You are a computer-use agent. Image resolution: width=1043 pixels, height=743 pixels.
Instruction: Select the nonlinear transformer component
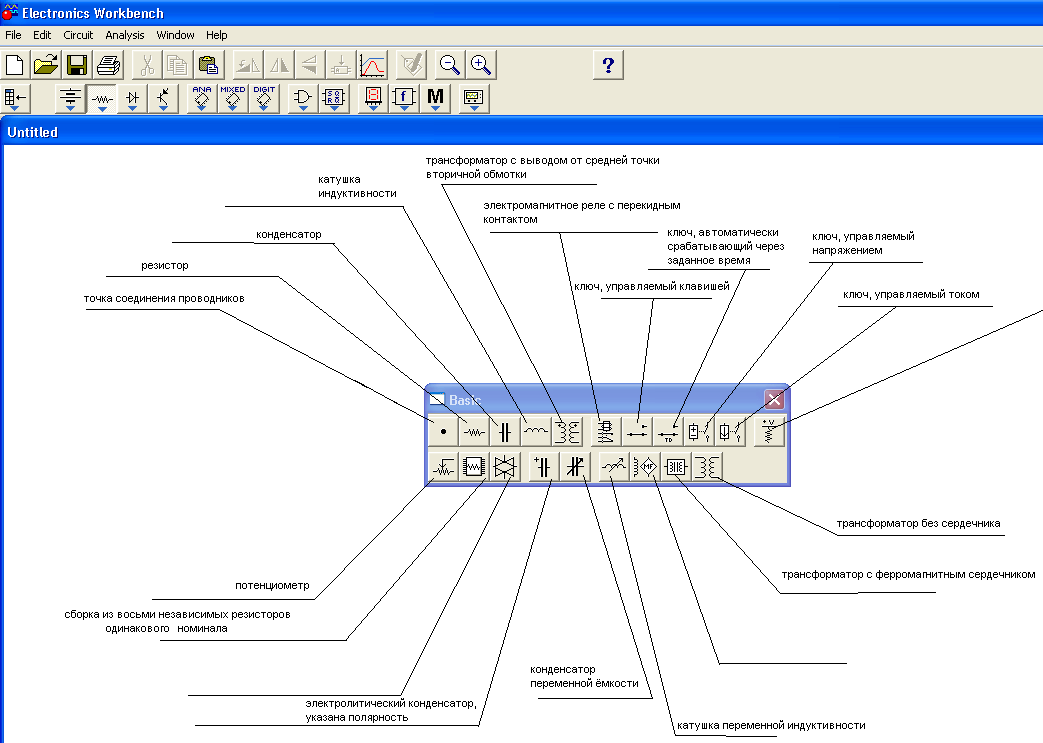pyautogui.click(x=707, y=467)
